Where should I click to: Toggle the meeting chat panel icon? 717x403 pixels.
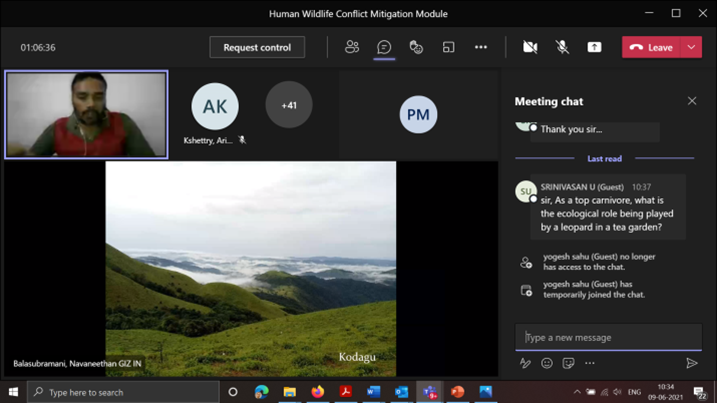(x=384, y=47)
